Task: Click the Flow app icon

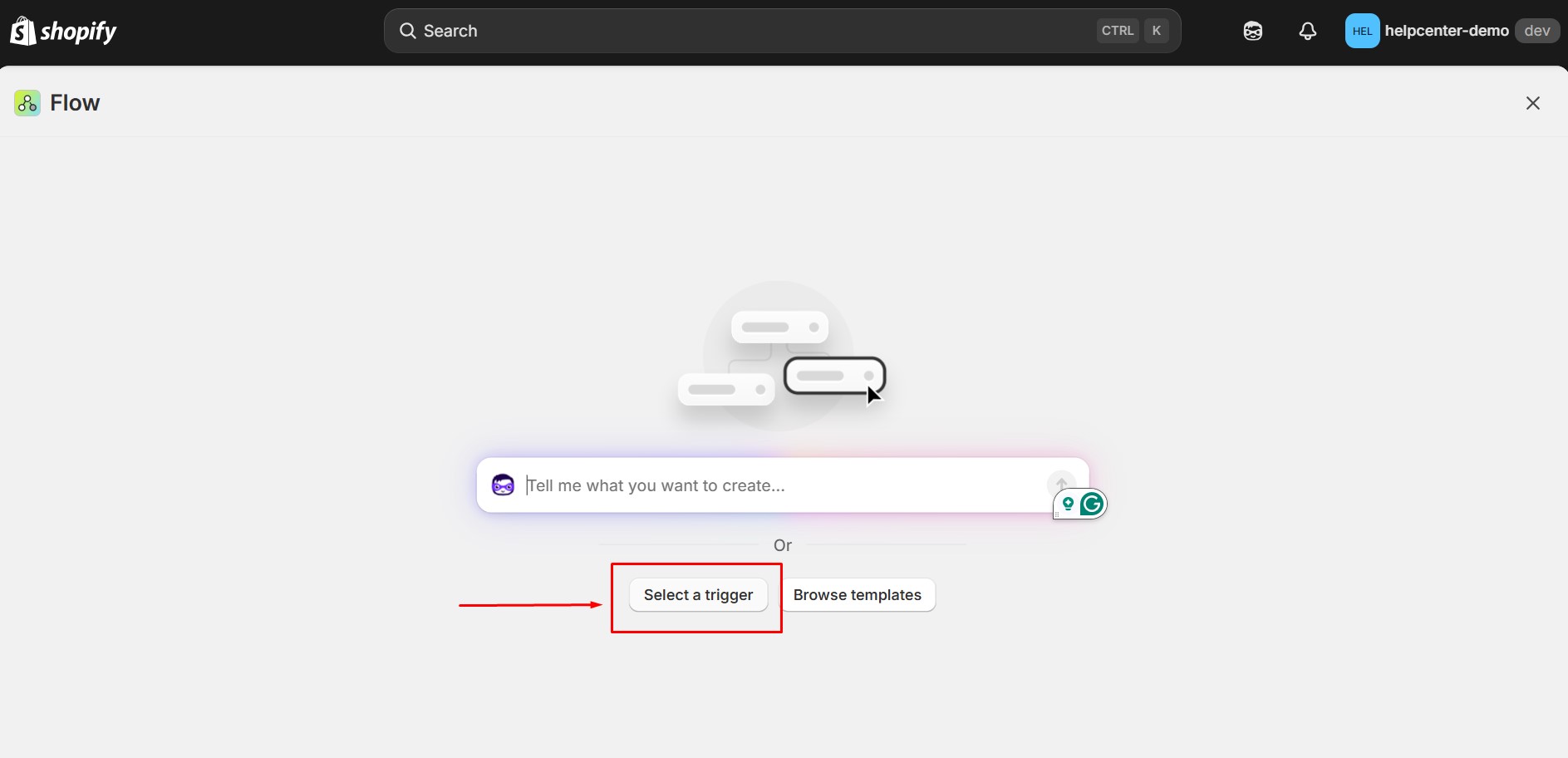Action: point(27,103)
